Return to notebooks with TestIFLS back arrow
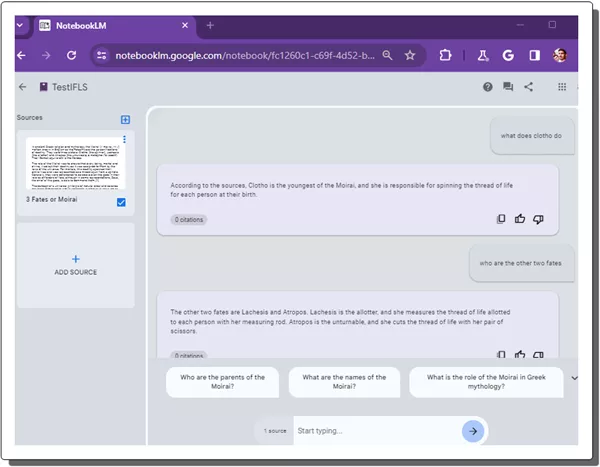The width and height of the screenshot is (600, 467). [23, 87]
